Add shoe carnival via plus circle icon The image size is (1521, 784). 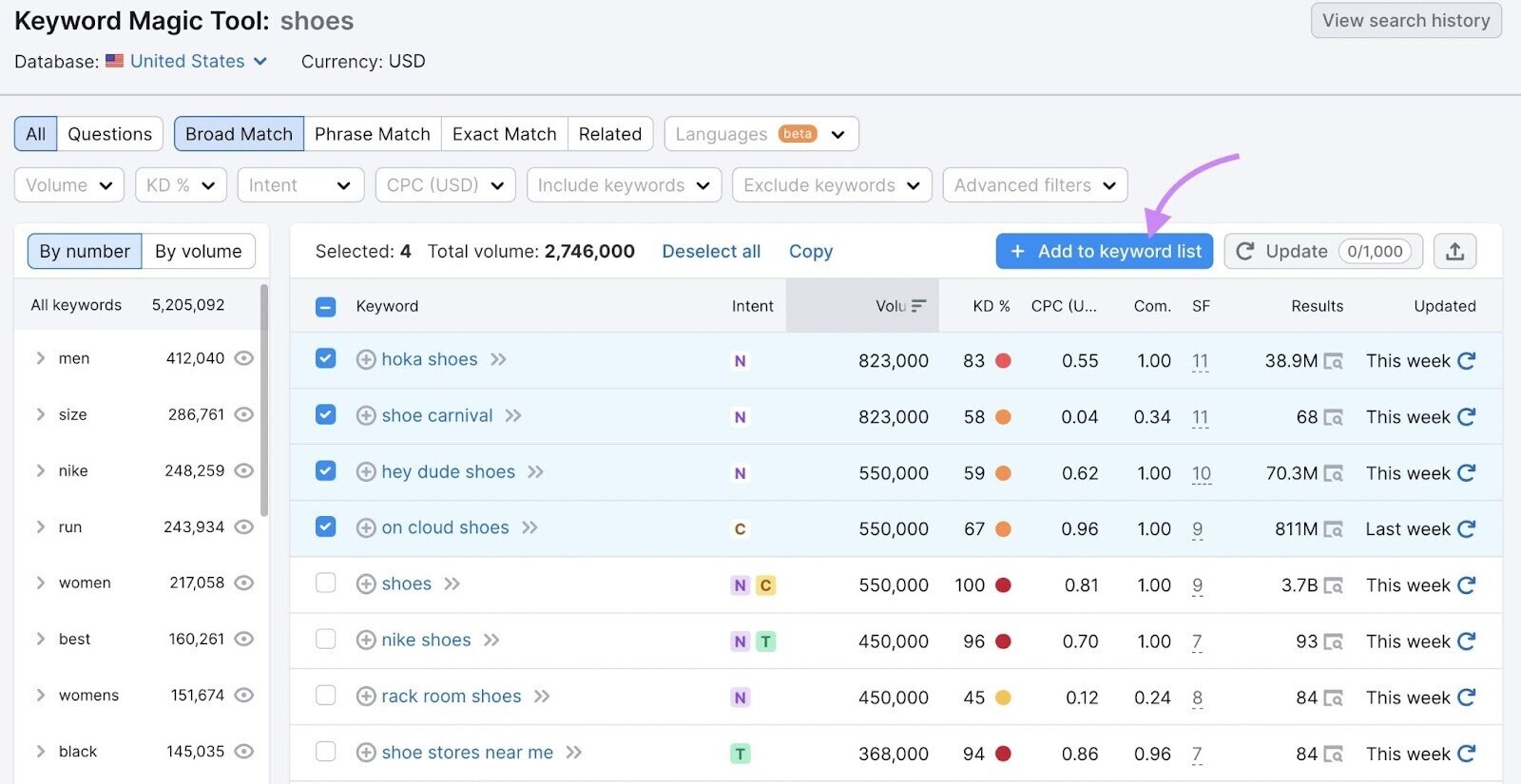366,416
